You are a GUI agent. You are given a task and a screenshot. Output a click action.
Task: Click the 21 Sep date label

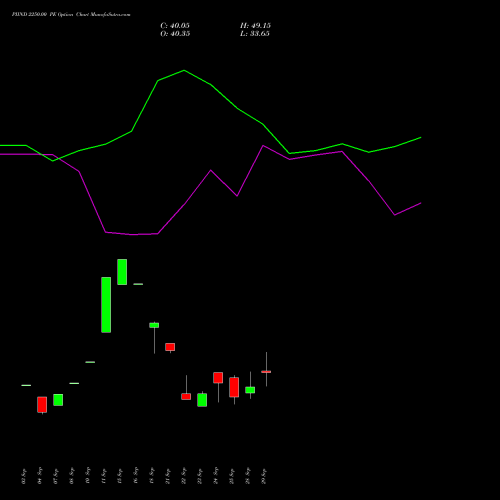pyautogui.click(x=168, y=476)
